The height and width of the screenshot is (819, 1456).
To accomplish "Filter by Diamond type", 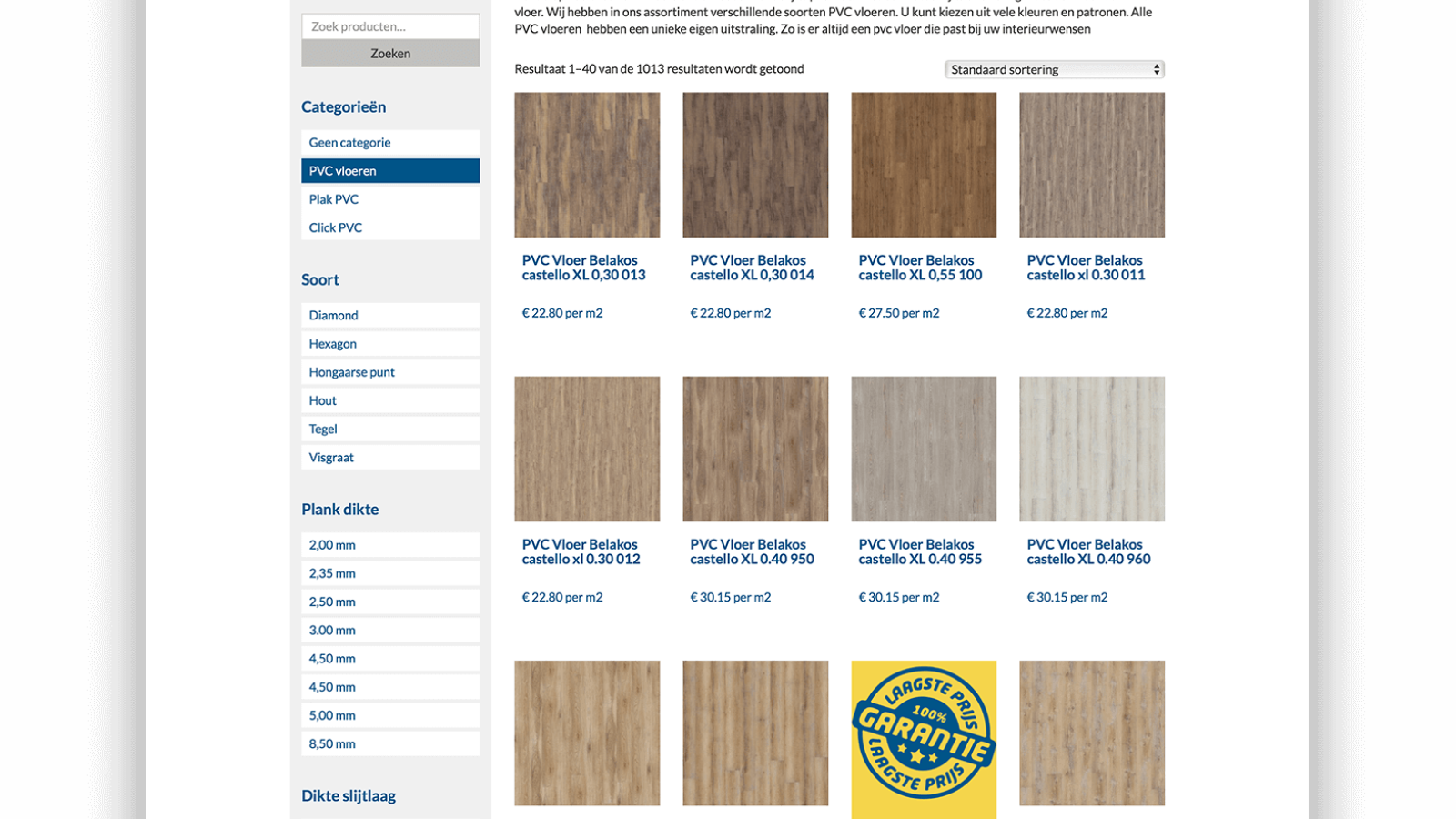I will coord(390,315).
